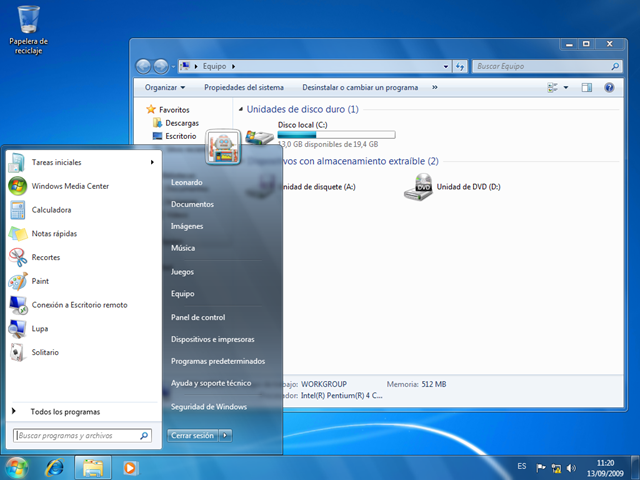
Task: Click the Action Center flag tray icon
Action: pos(540,468)
